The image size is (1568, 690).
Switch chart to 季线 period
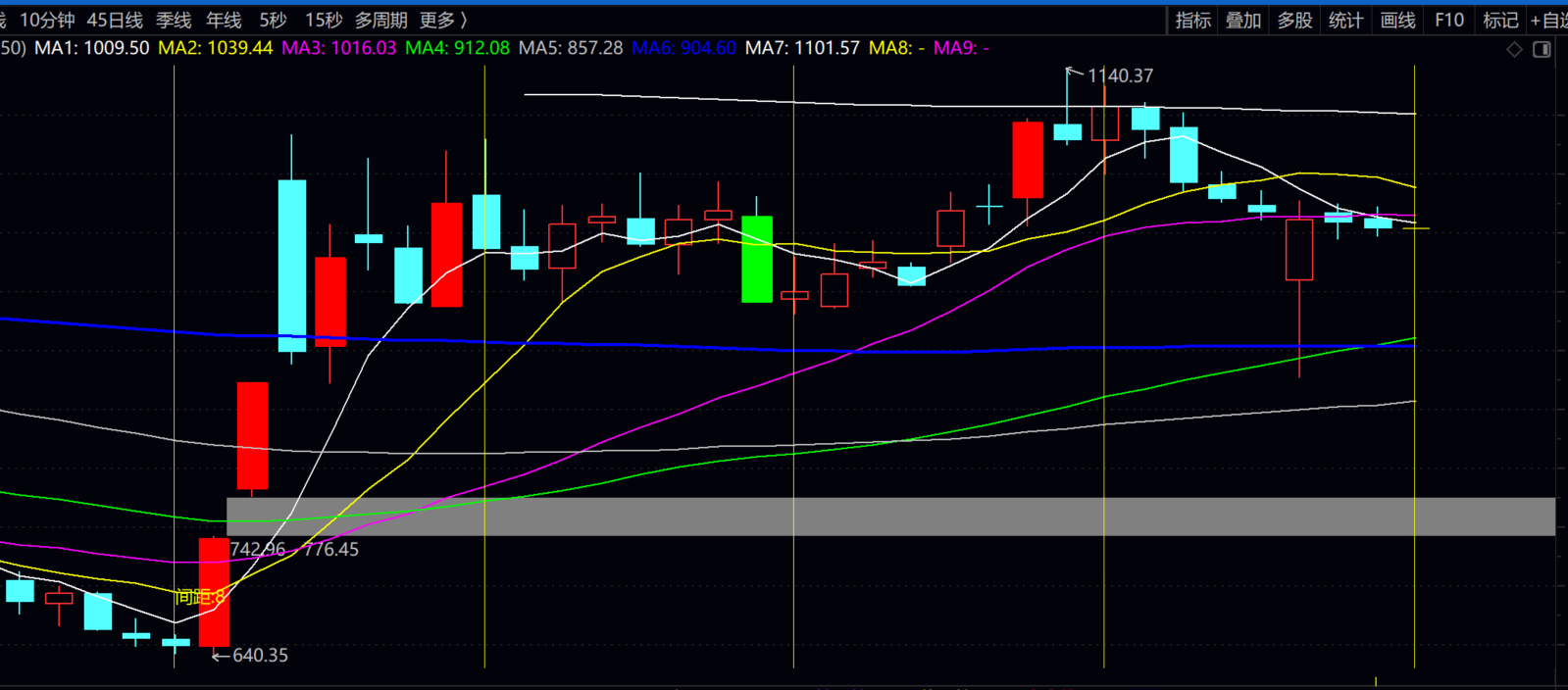174,21
